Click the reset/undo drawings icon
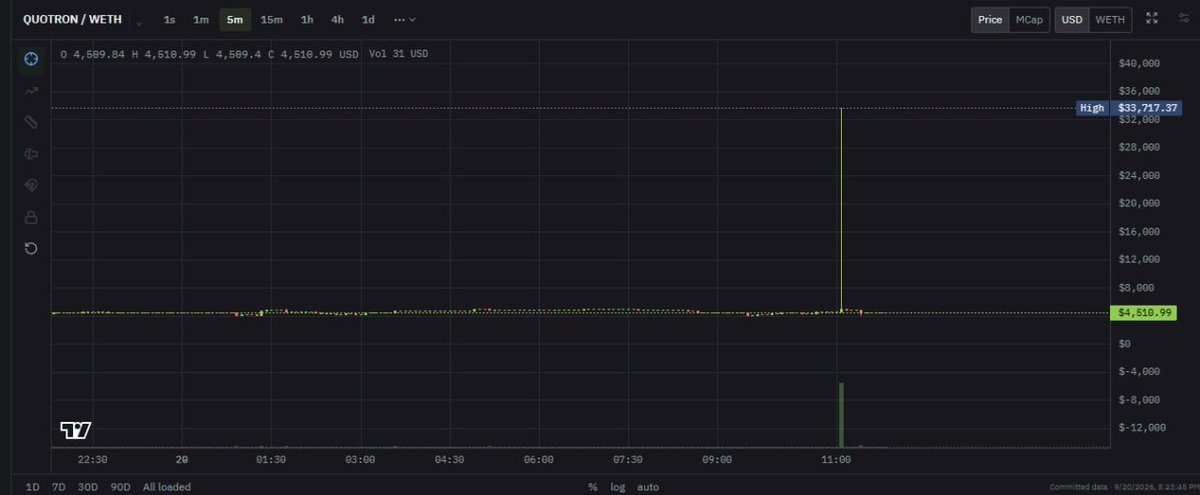 click(x=31, y=248)
